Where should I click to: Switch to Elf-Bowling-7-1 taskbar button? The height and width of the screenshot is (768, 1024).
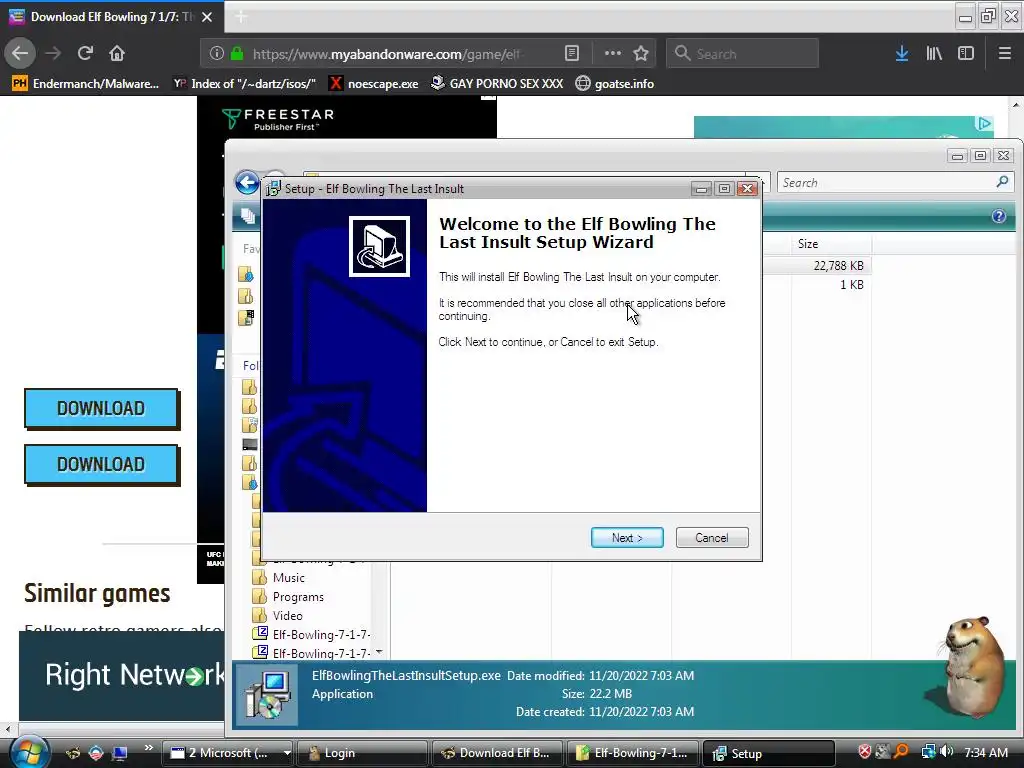633,753
